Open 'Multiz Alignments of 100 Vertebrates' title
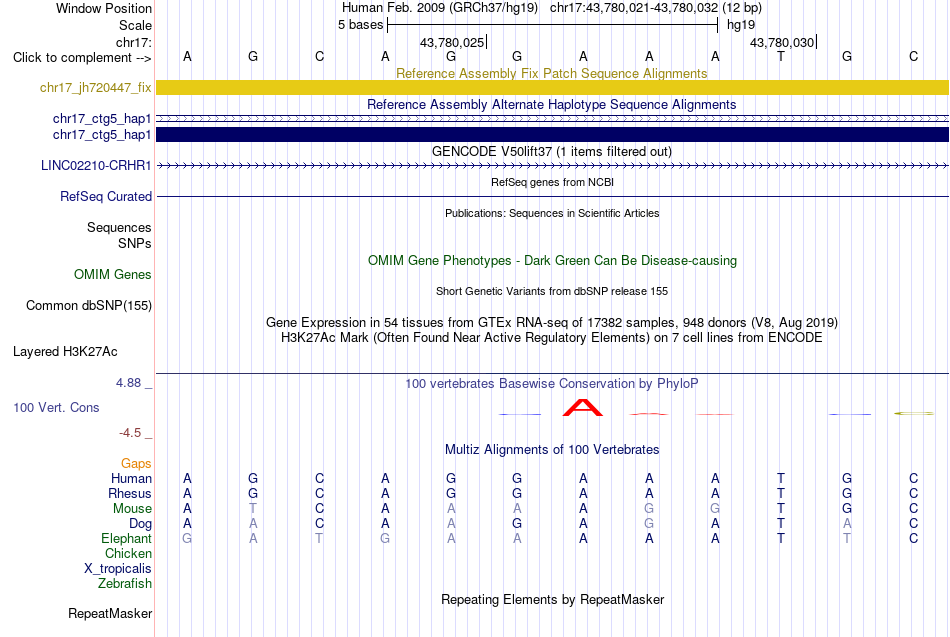This screenshot has width=950, height=637. [x=552, y=450]
